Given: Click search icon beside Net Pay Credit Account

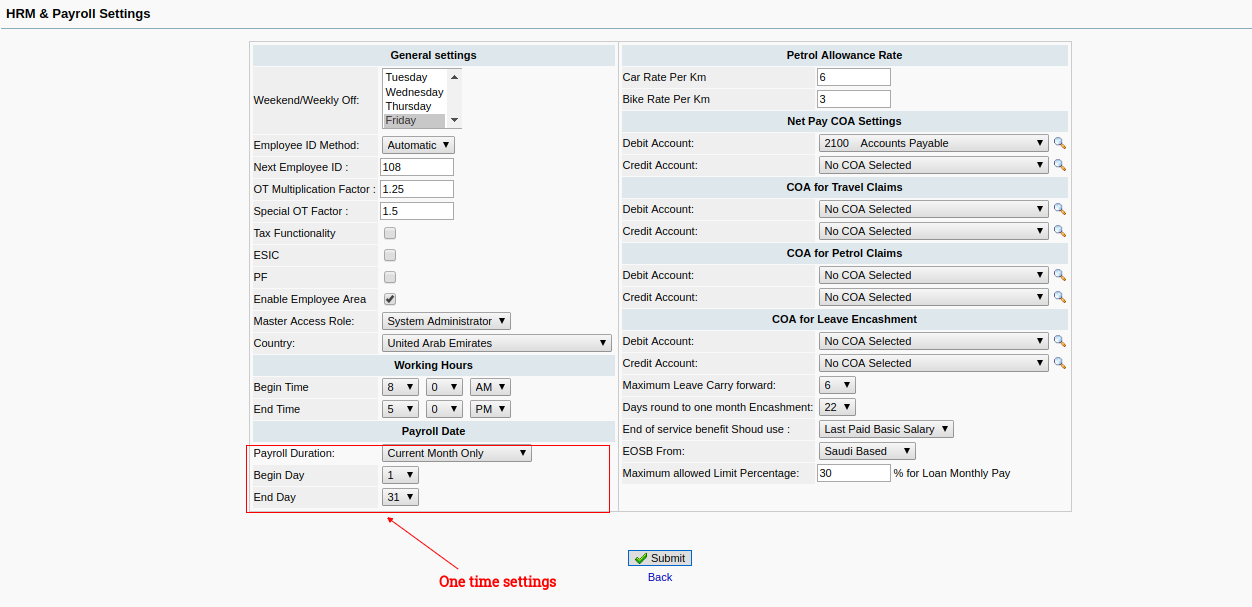Looking at the screenshot, I should coord(1060,165).
